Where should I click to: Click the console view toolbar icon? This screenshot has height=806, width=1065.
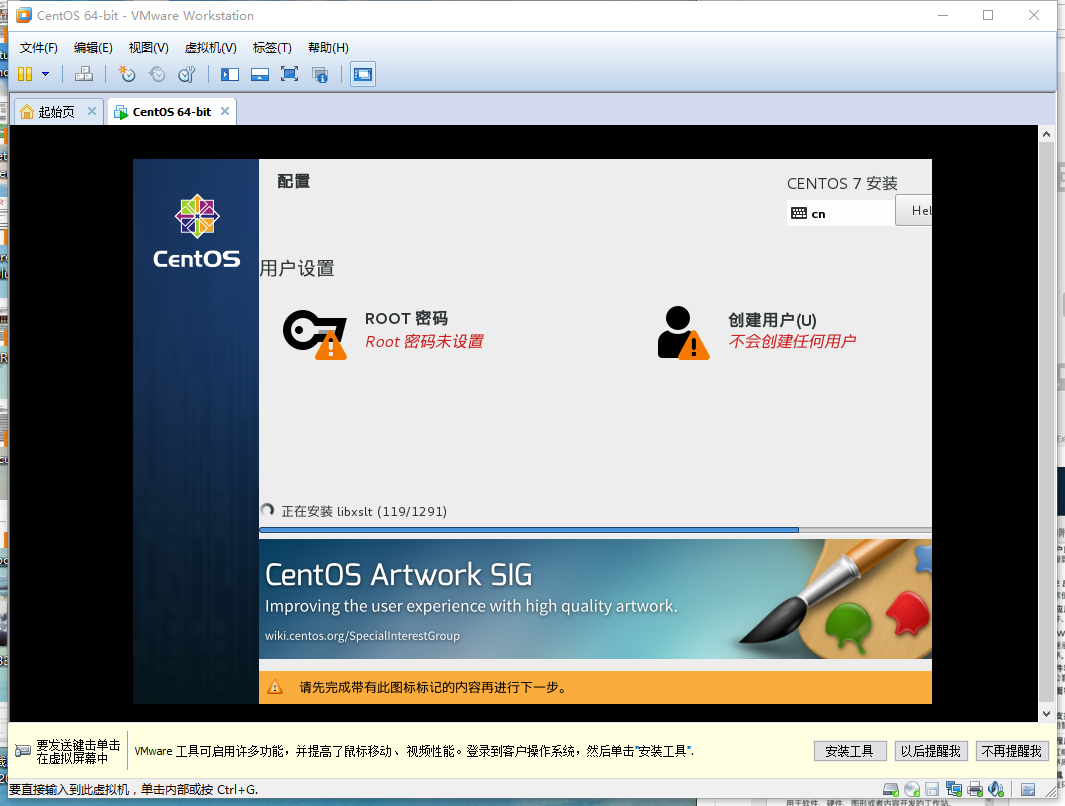(x=363, y=74)
